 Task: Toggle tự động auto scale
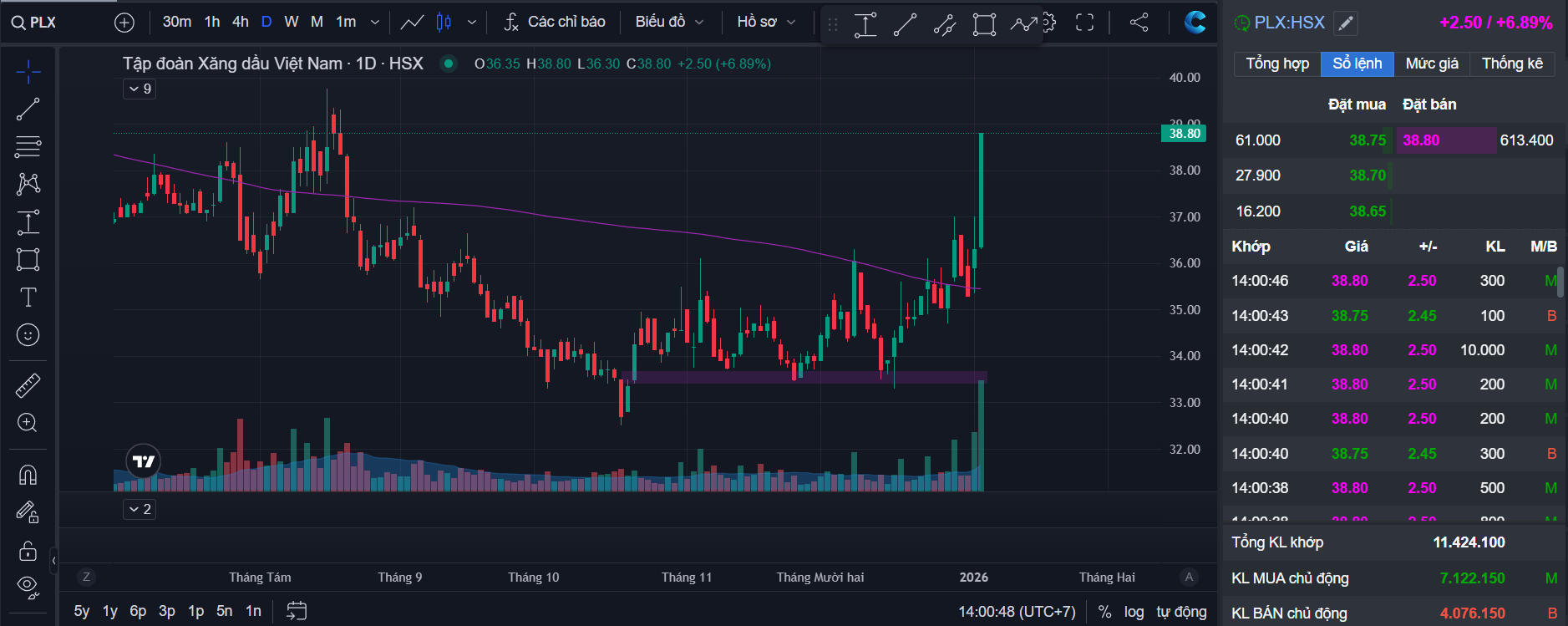tap(1181, 612)
